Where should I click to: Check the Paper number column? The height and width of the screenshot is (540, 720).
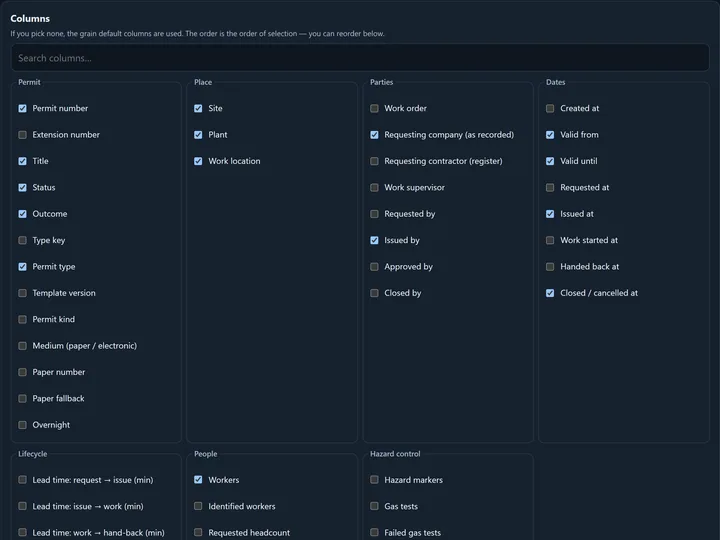(22, 372)
